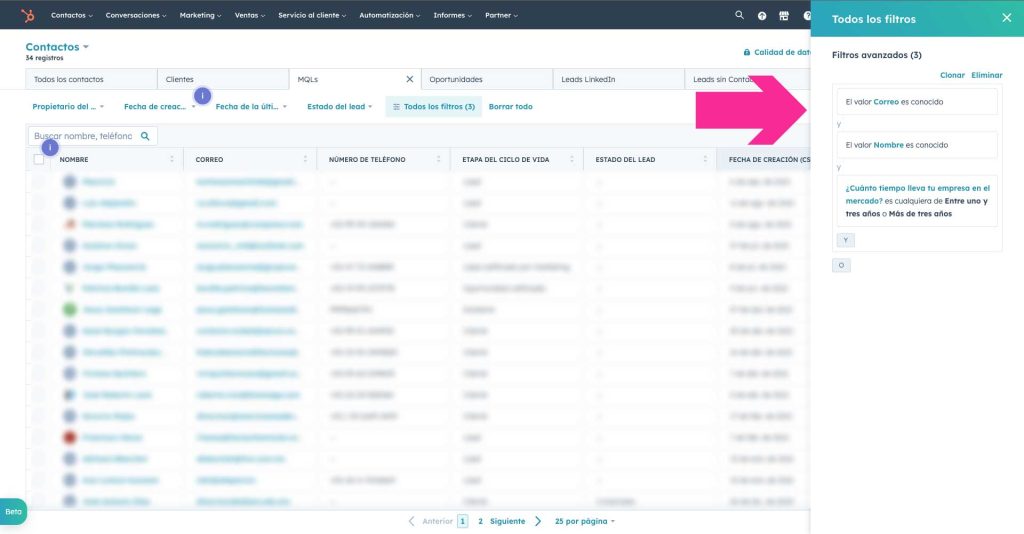Select all contacts with header checkbox
Image resolution: width=1024 pixels, height=534 pixels.
[39, 159]
